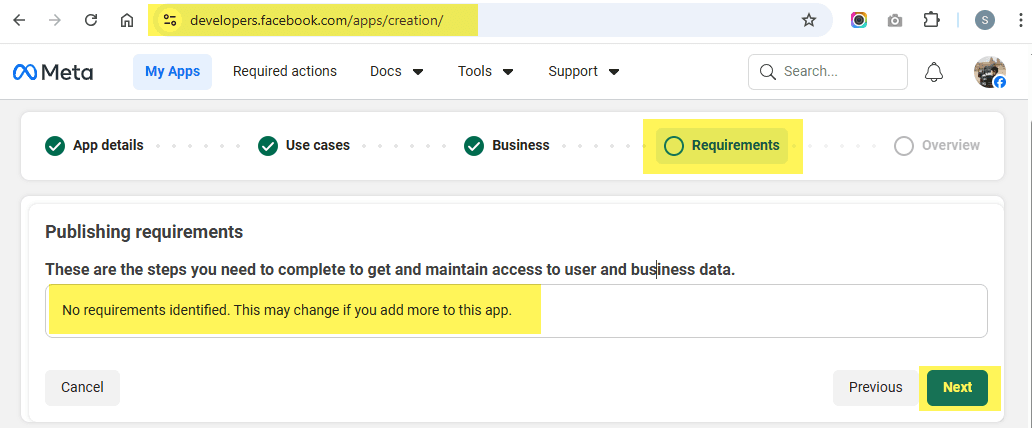This screenshot has width=1032, height=428.
Task: Expand the Docs dropdown menu
Action: (x=397, y=72)
